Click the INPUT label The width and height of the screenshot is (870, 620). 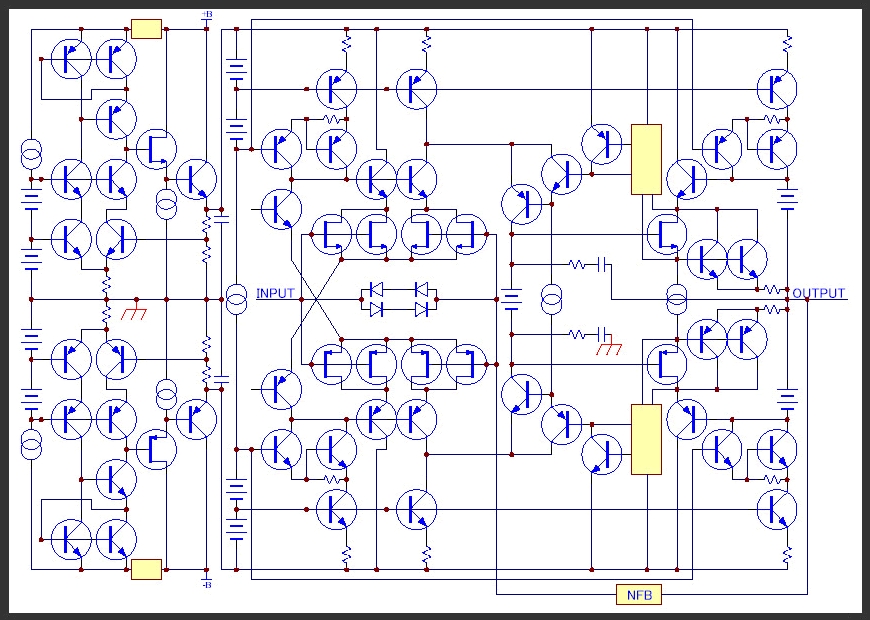275,293
